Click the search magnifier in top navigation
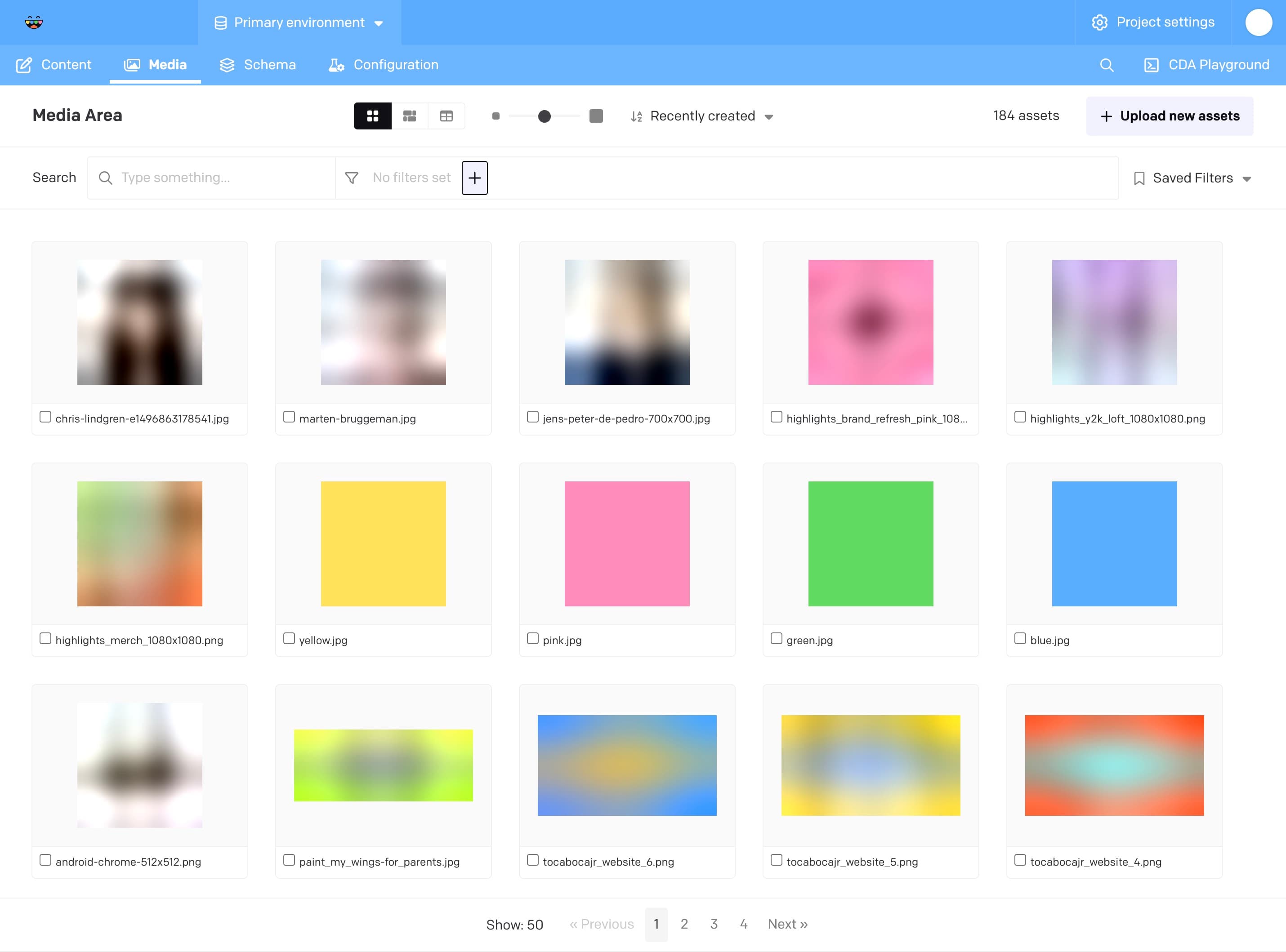The width and height of the screenshot is (1286, 952). pyautogui.click(x=1106, y=65)
